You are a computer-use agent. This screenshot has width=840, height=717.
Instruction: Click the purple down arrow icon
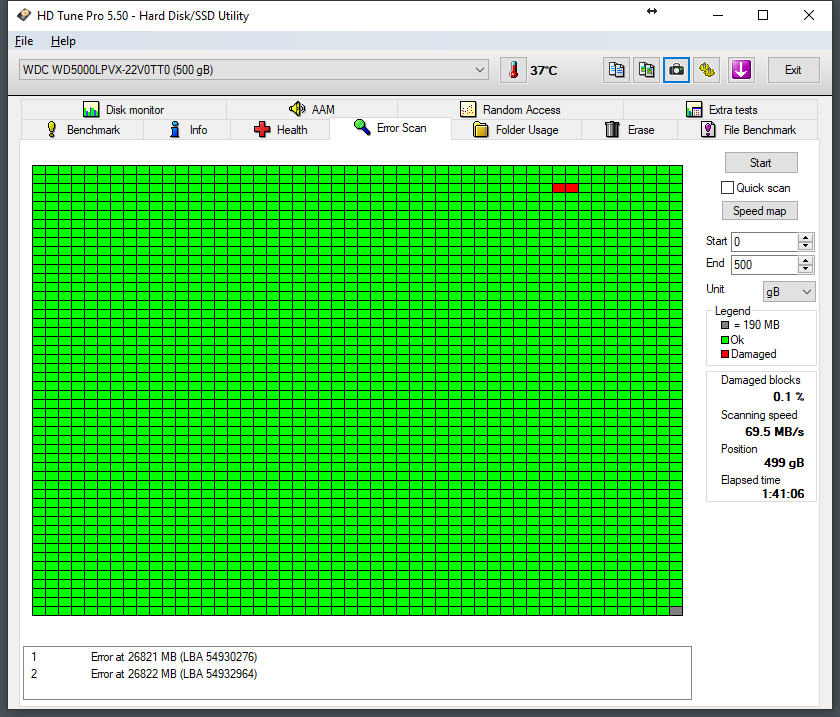click(740, 70)
